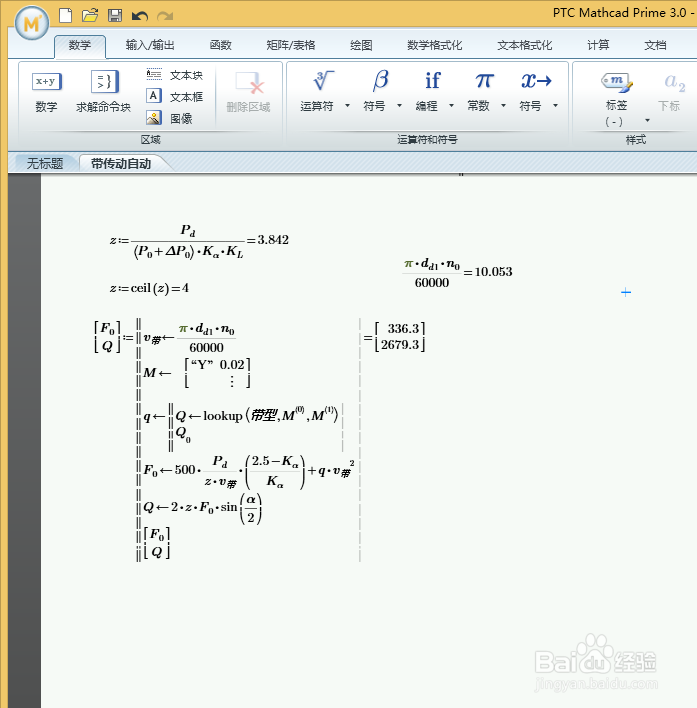Click the result 10.053
The width and height of the screenshot is (697, 708).
pyautogui.click(x=493, y=272)
